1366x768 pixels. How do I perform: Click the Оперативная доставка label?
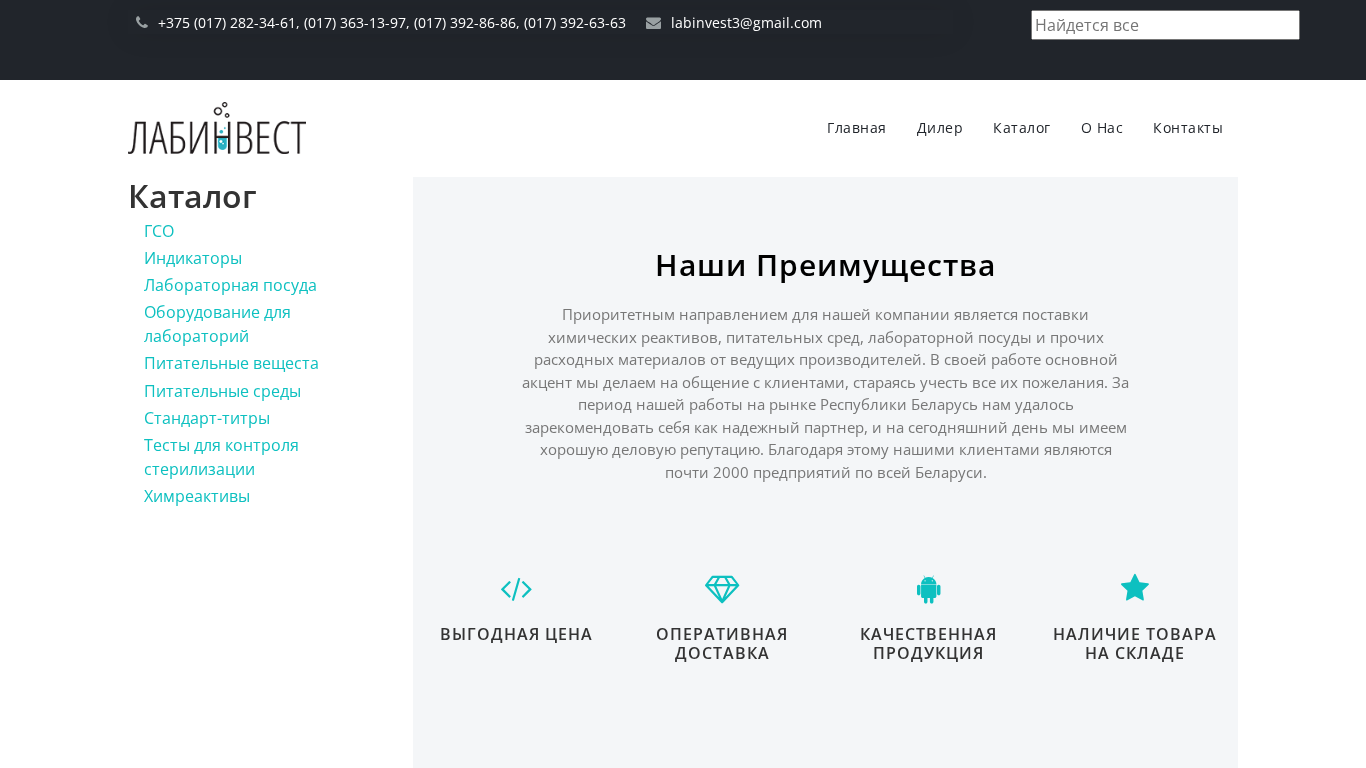point(722,644)
